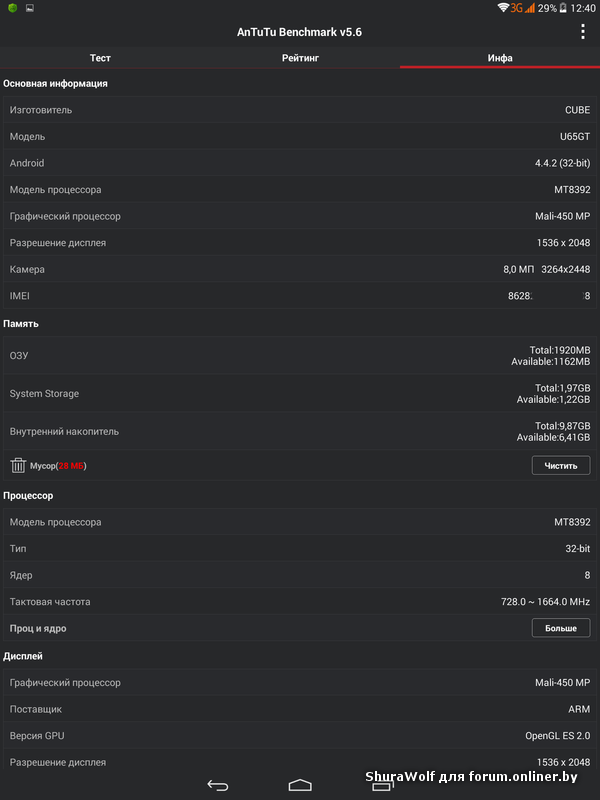
Task: Tap the image notification icon in status bar
Action: click(30, 8)
